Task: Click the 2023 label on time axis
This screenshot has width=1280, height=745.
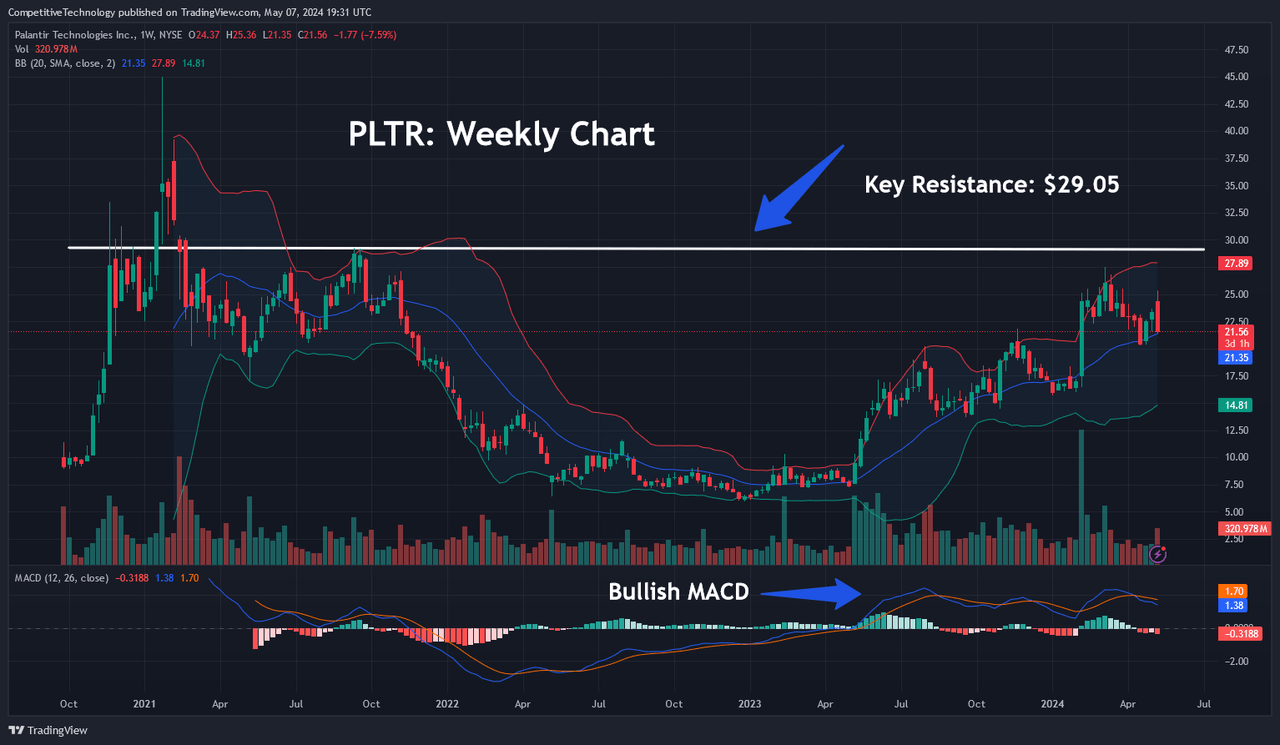Action: pyautogui.click(x=749, y=704)
